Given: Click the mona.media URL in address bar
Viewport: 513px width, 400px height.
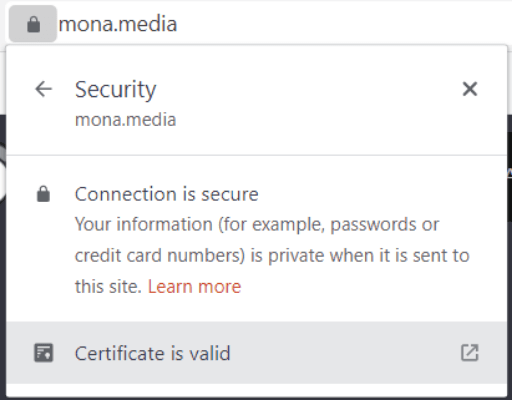Looking at the screenshot, I should pos(118,24).
